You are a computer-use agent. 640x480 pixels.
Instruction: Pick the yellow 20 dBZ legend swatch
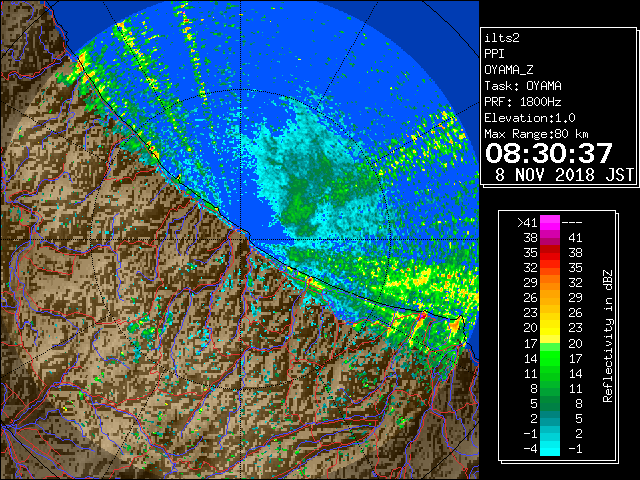(x=550, y=328)
